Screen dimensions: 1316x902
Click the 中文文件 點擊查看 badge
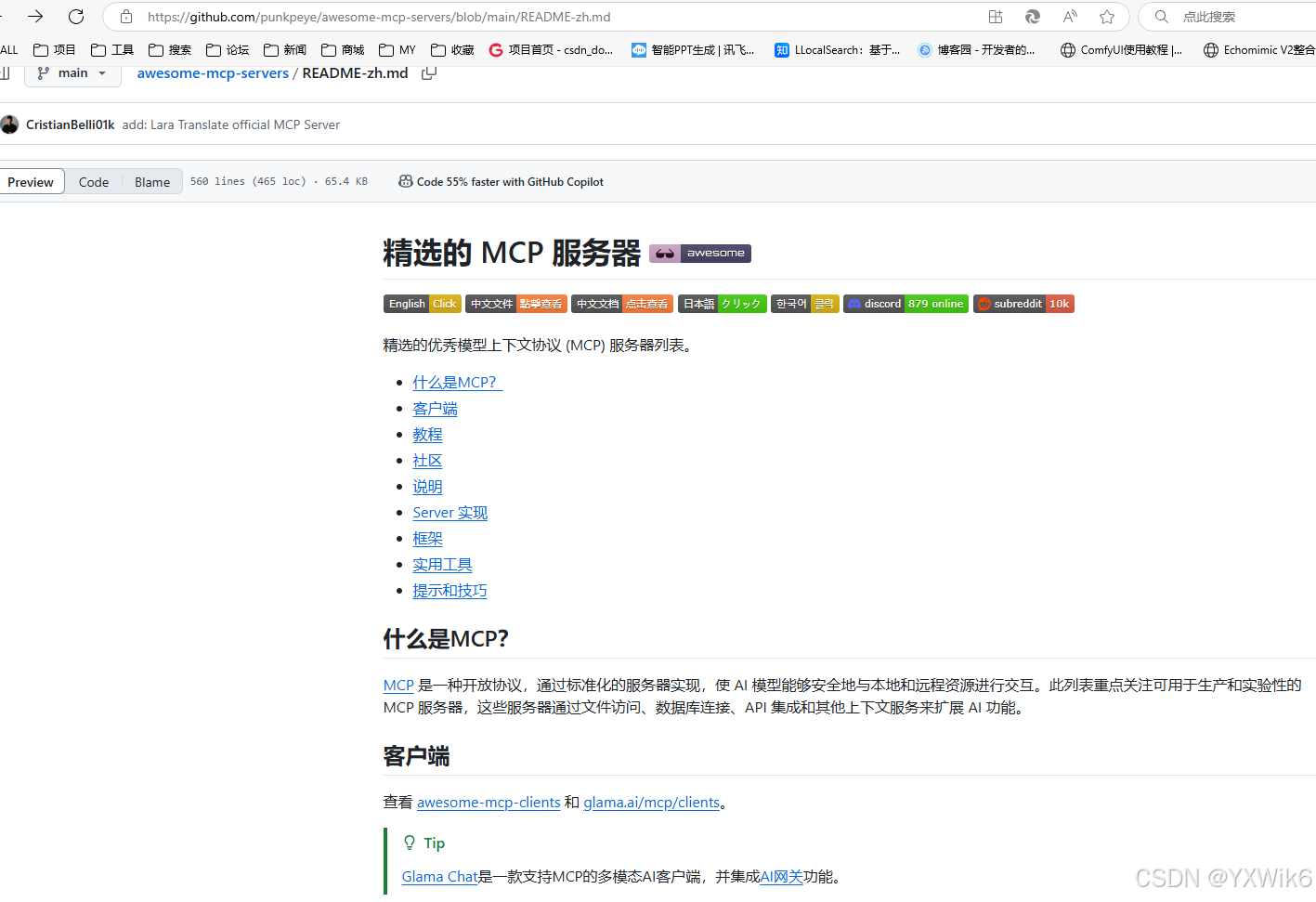coord(516,304)
